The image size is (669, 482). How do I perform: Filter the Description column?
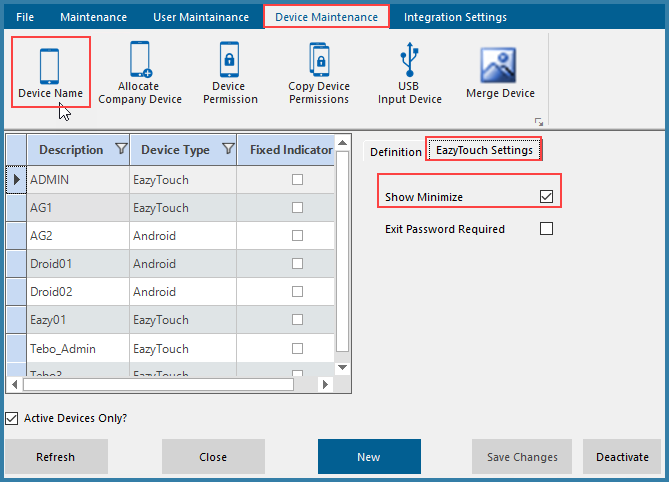coord(122,148)
